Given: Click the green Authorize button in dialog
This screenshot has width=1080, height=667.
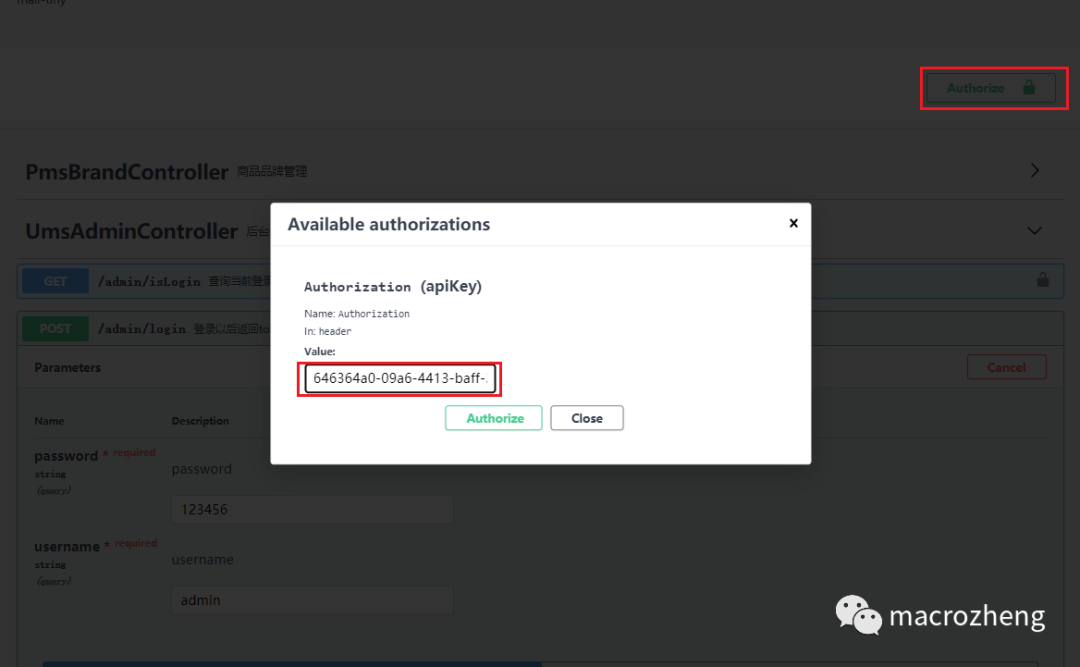Looking at the screenshot, I should coord(493,418).
